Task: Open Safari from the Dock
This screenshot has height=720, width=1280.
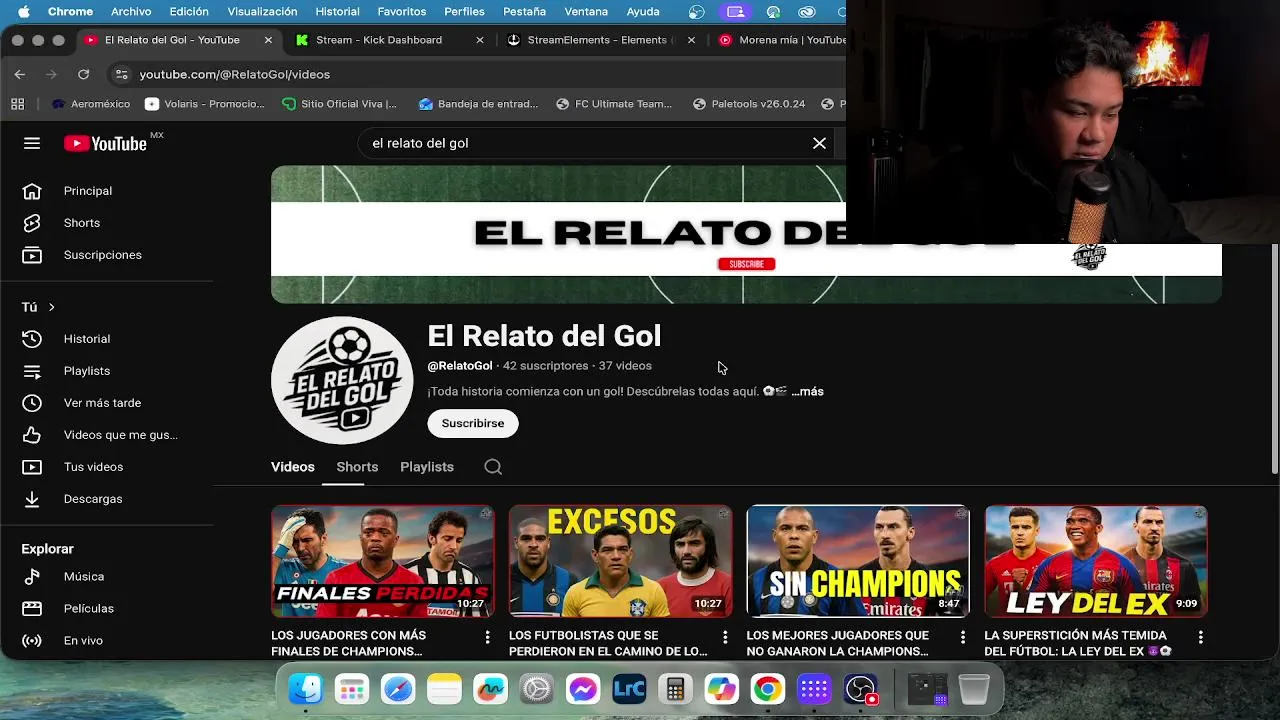Action: [398, 689]
